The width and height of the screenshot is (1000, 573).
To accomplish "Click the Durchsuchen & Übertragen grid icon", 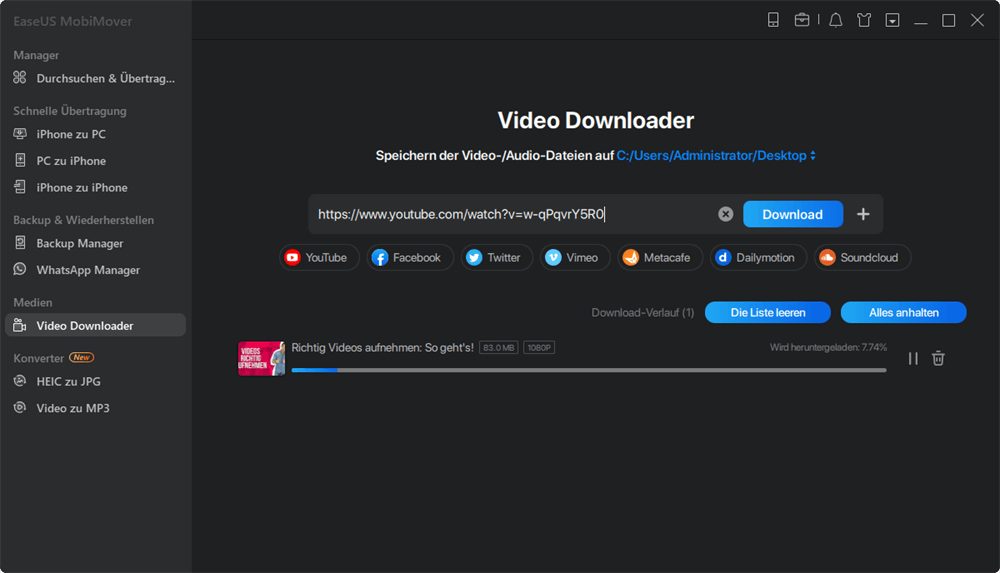I will coord(20,77).
